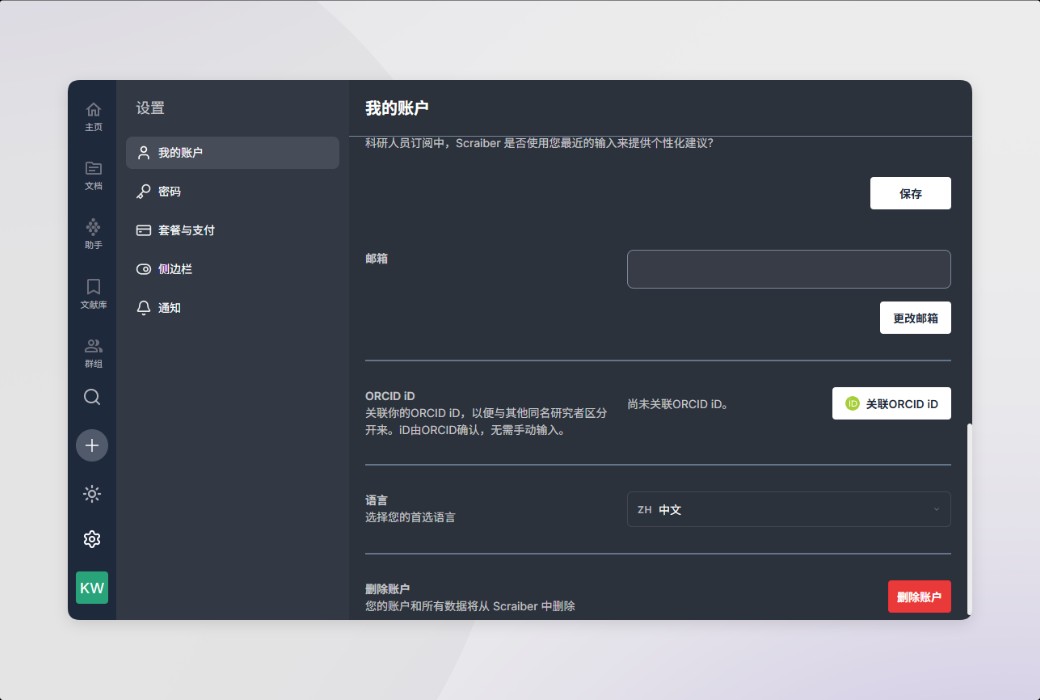This screenshot has width=1040, height=700.
Task: Open the 文档 documents icon
Action: click(x=93, y=176)
